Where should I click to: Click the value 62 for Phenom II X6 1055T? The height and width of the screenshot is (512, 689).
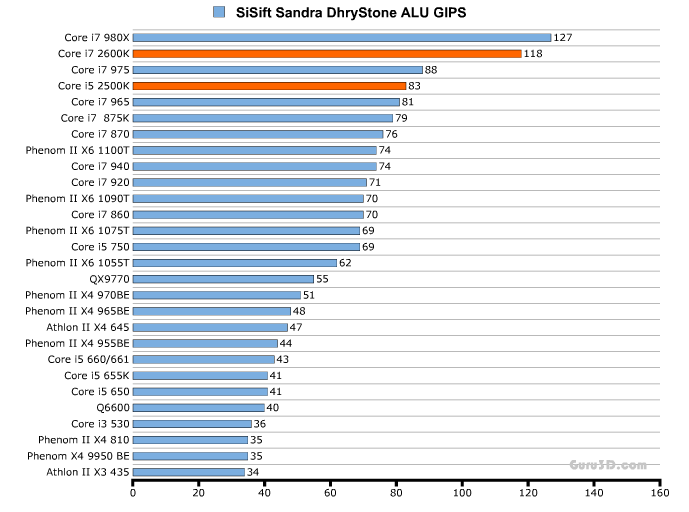tap(345, 263)
